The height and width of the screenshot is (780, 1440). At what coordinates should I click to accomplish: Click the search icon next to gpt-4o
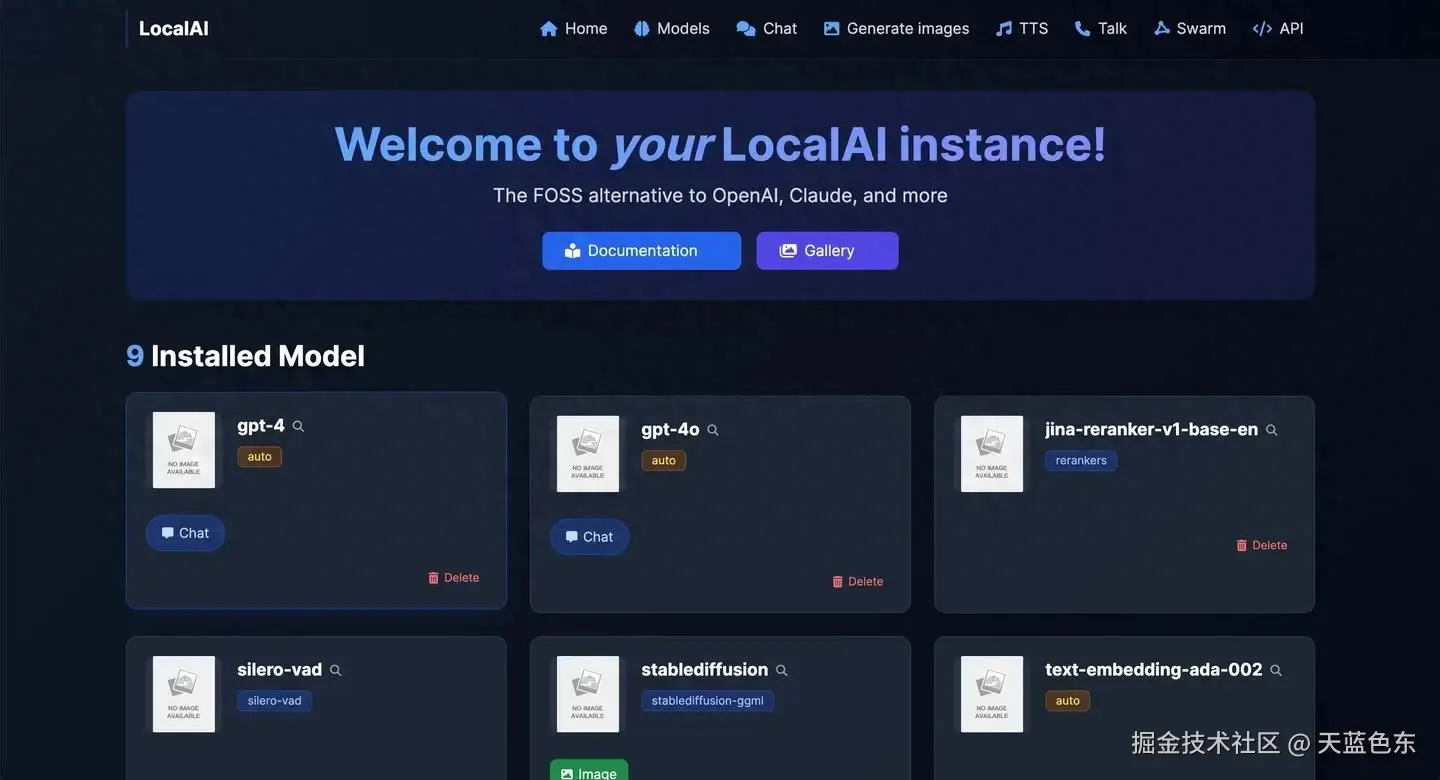(x=713, y=430)
